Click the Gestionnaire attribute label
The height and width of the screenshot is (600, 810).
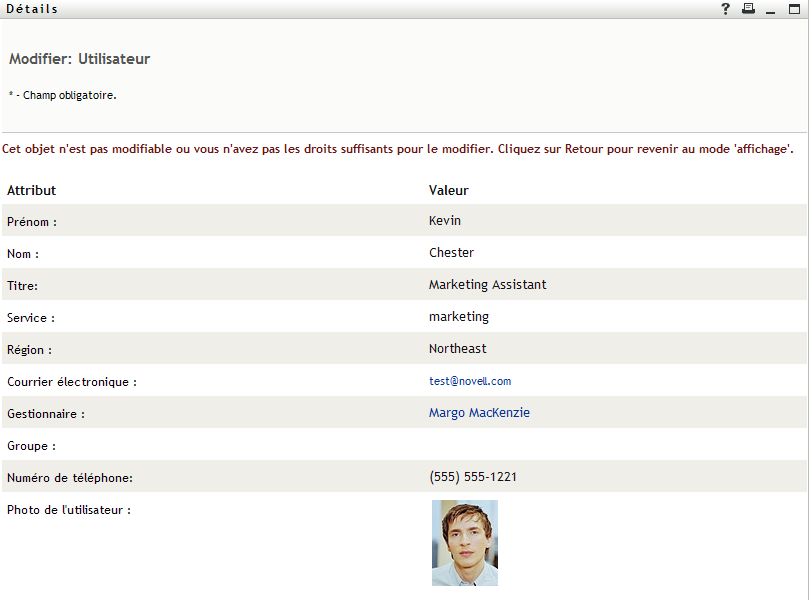(x=46, y=414)
